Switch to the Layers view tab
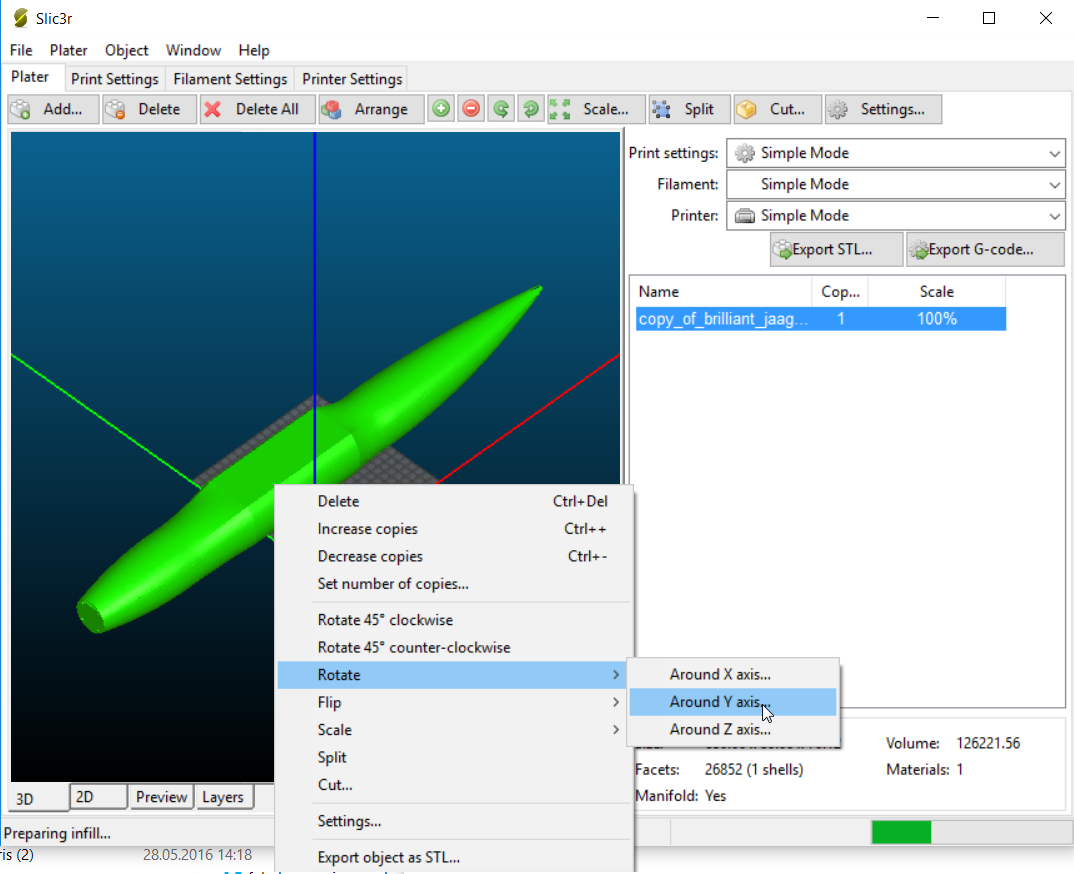 (x=223, y=797)
